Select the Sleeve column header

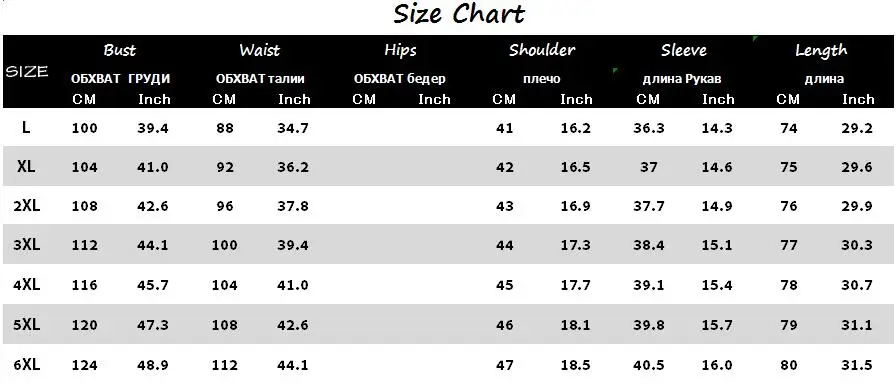pos(683,50)
